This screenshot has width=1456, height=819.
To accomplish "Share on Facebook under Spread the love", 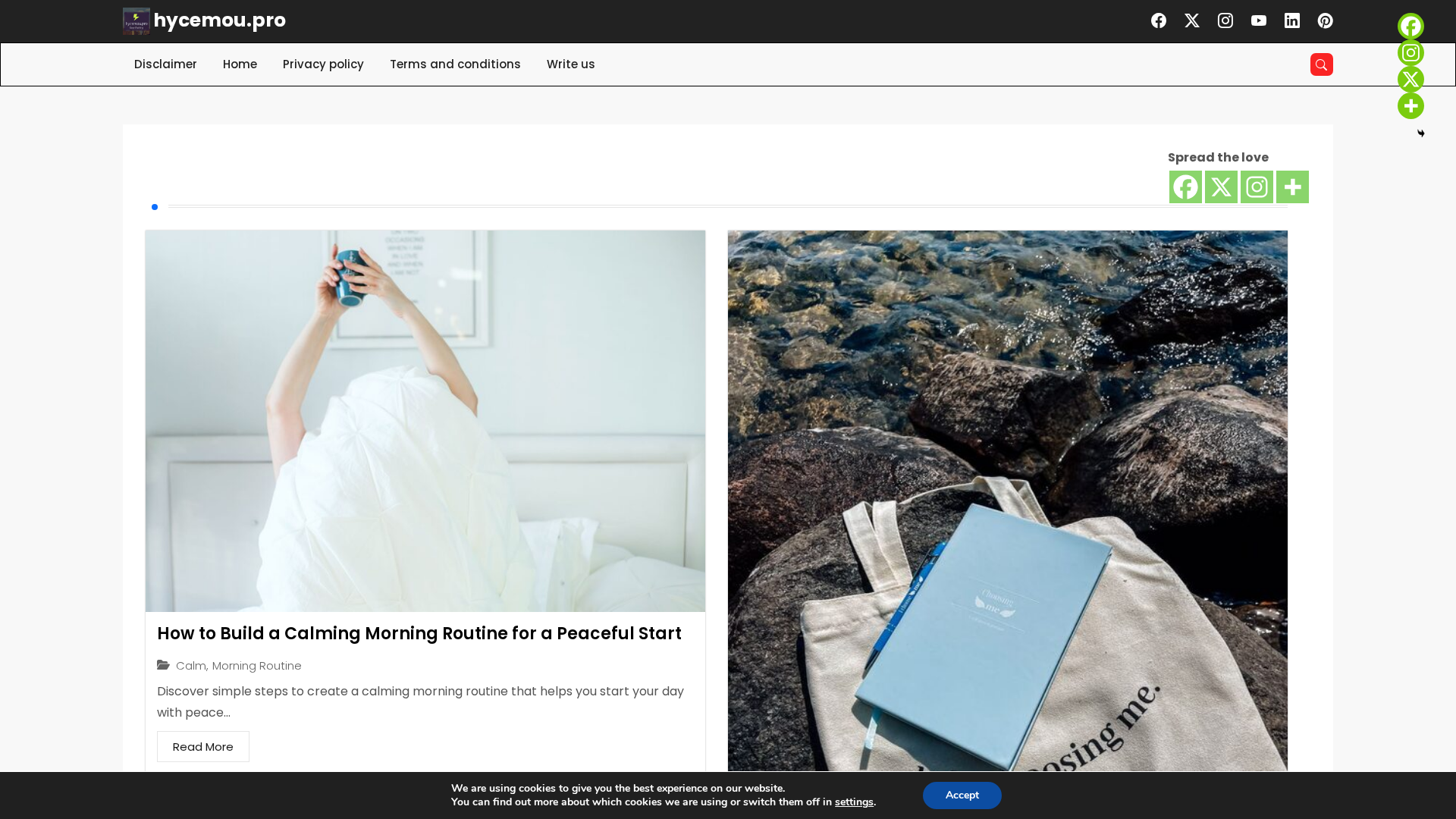I will [x=1185, y=187].
